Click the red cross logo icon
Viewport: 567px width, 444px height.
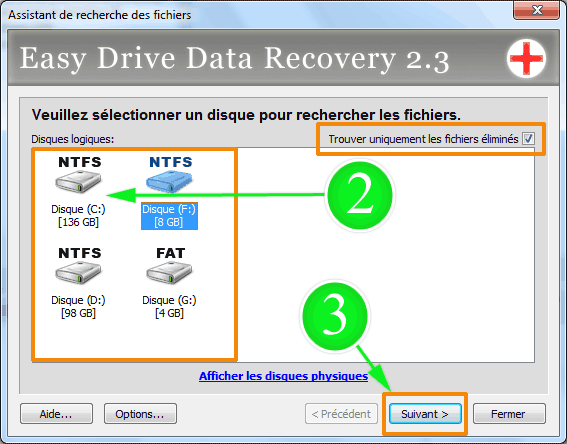click(526, 58)
